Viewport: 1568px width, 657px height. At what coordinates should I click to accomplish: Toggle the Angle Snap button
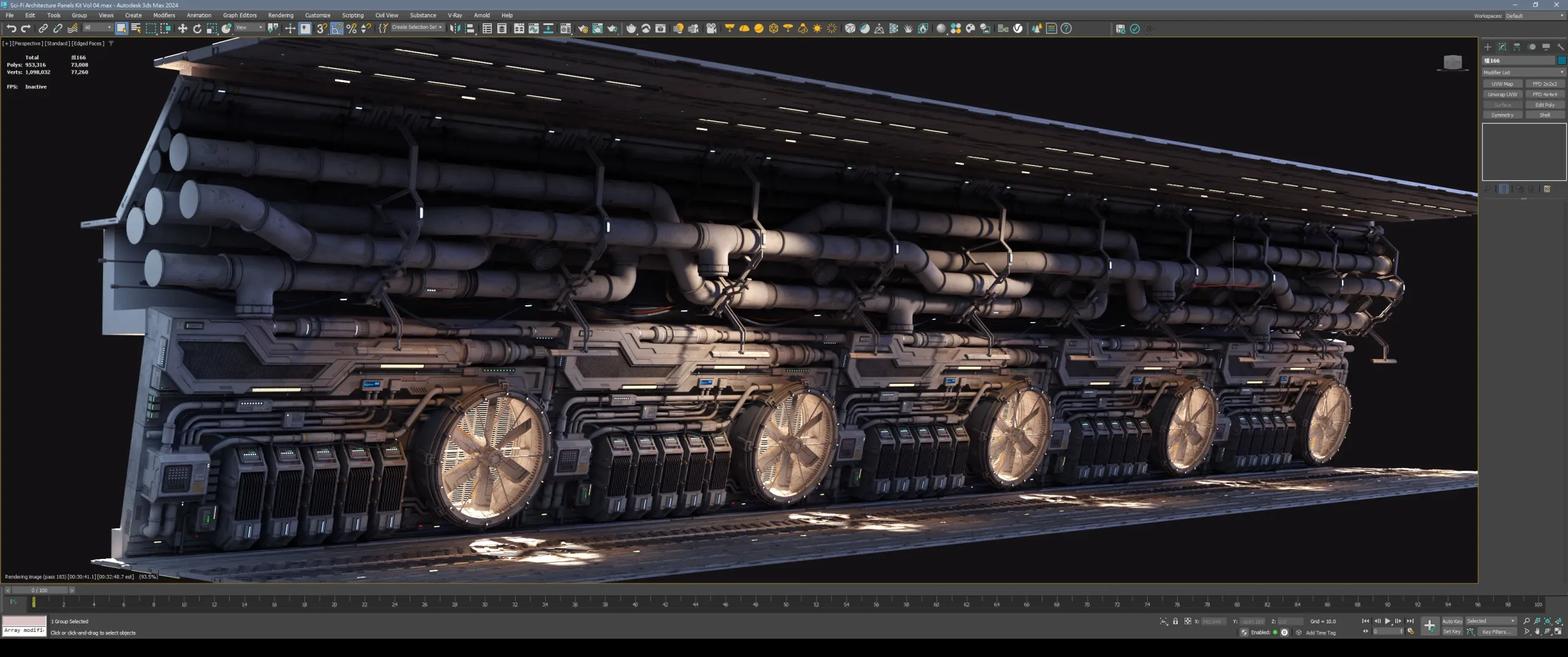click(337, 29)
